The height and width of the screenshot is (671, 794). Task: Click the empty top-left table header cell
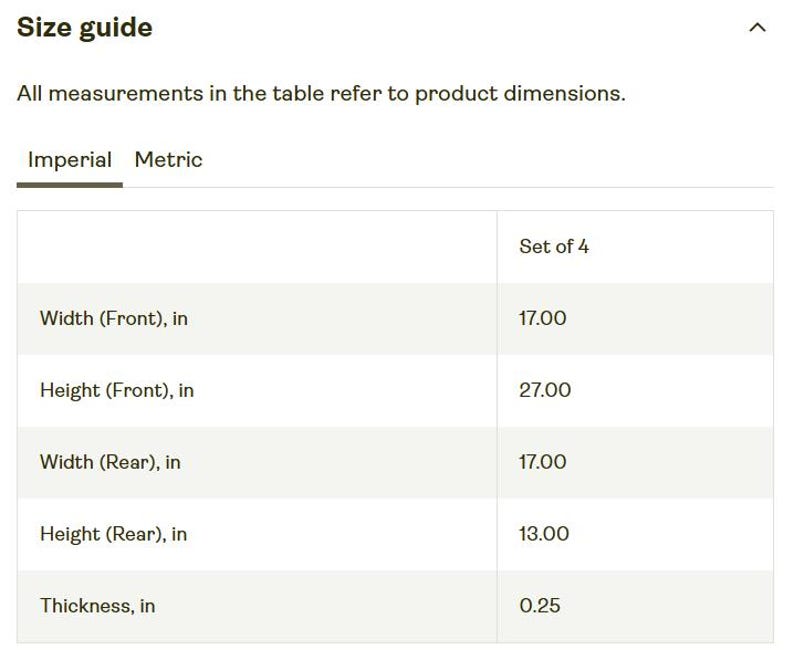pos(257,247)
